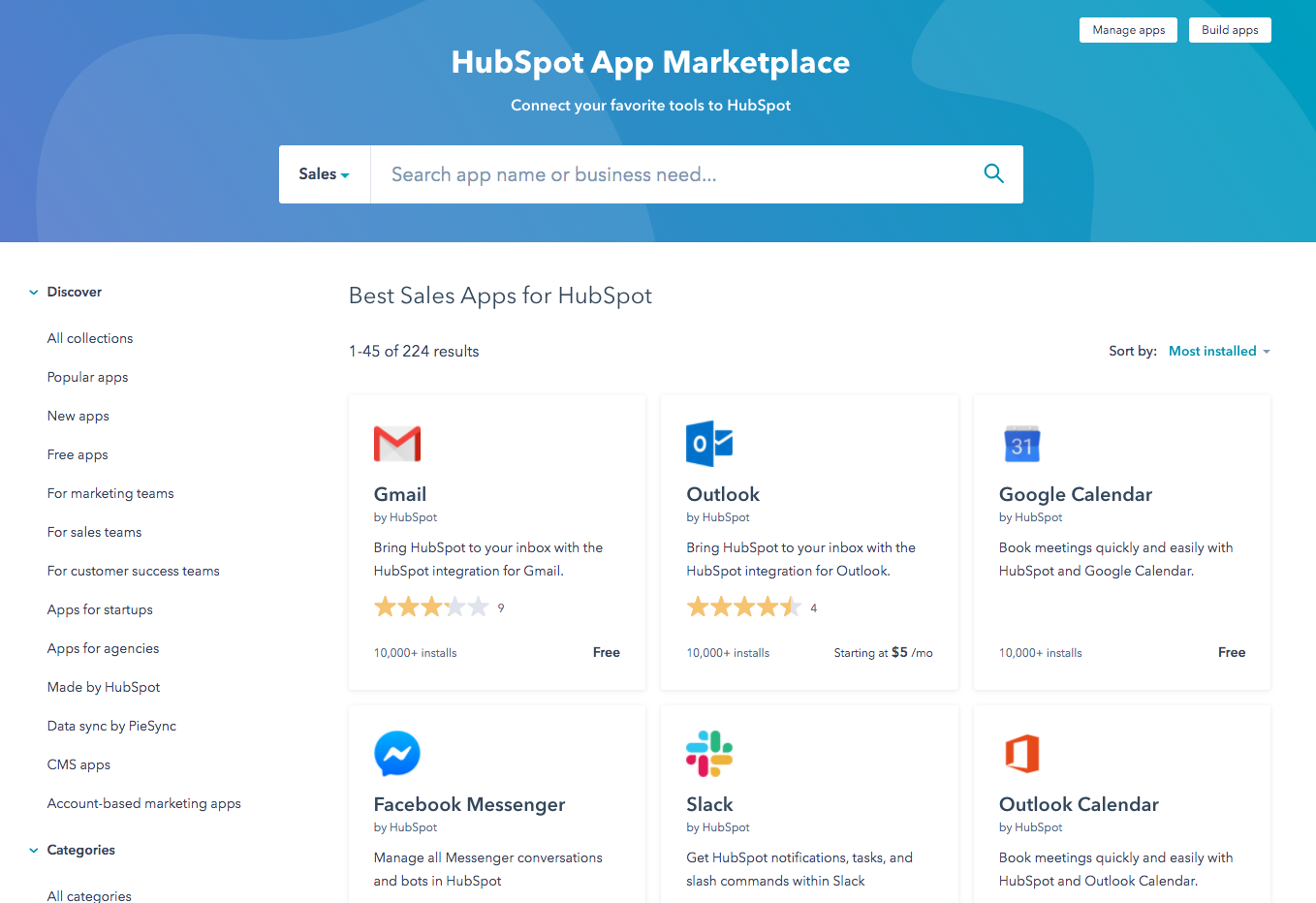Image resolution: width=1316 pixels, height=903 pixels.
Task: Select Free apps in the sidebar
Action: tap(78, 454)
